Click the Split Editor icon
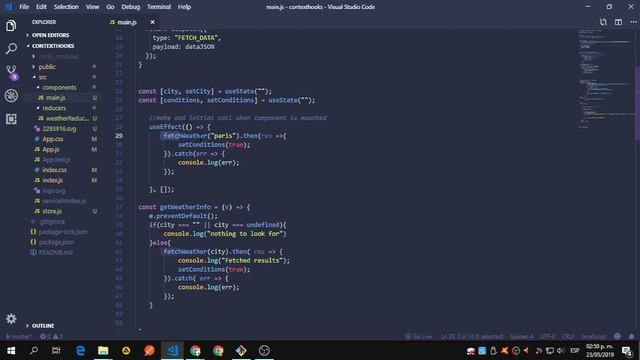The height and width of the screenshot is (360, 640). pyautogui.click(x=618, y=22)
